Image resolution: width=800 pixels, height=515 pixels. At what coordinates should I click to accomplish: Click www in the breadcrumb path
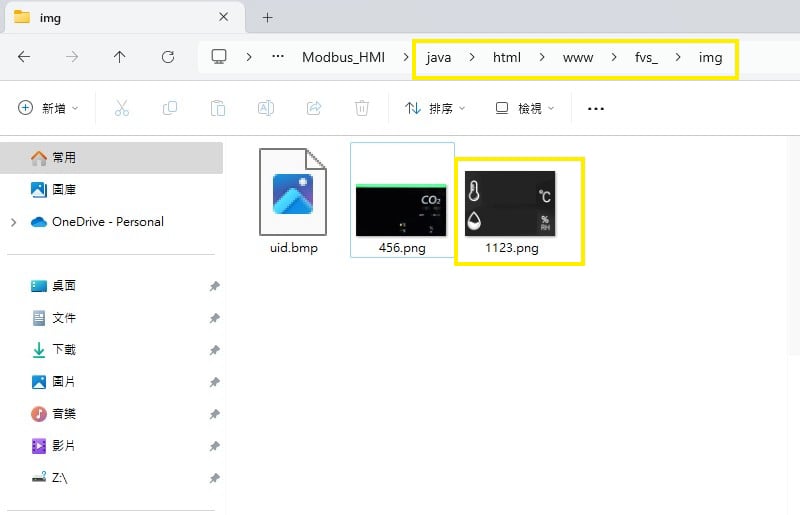tap(578, 57)
